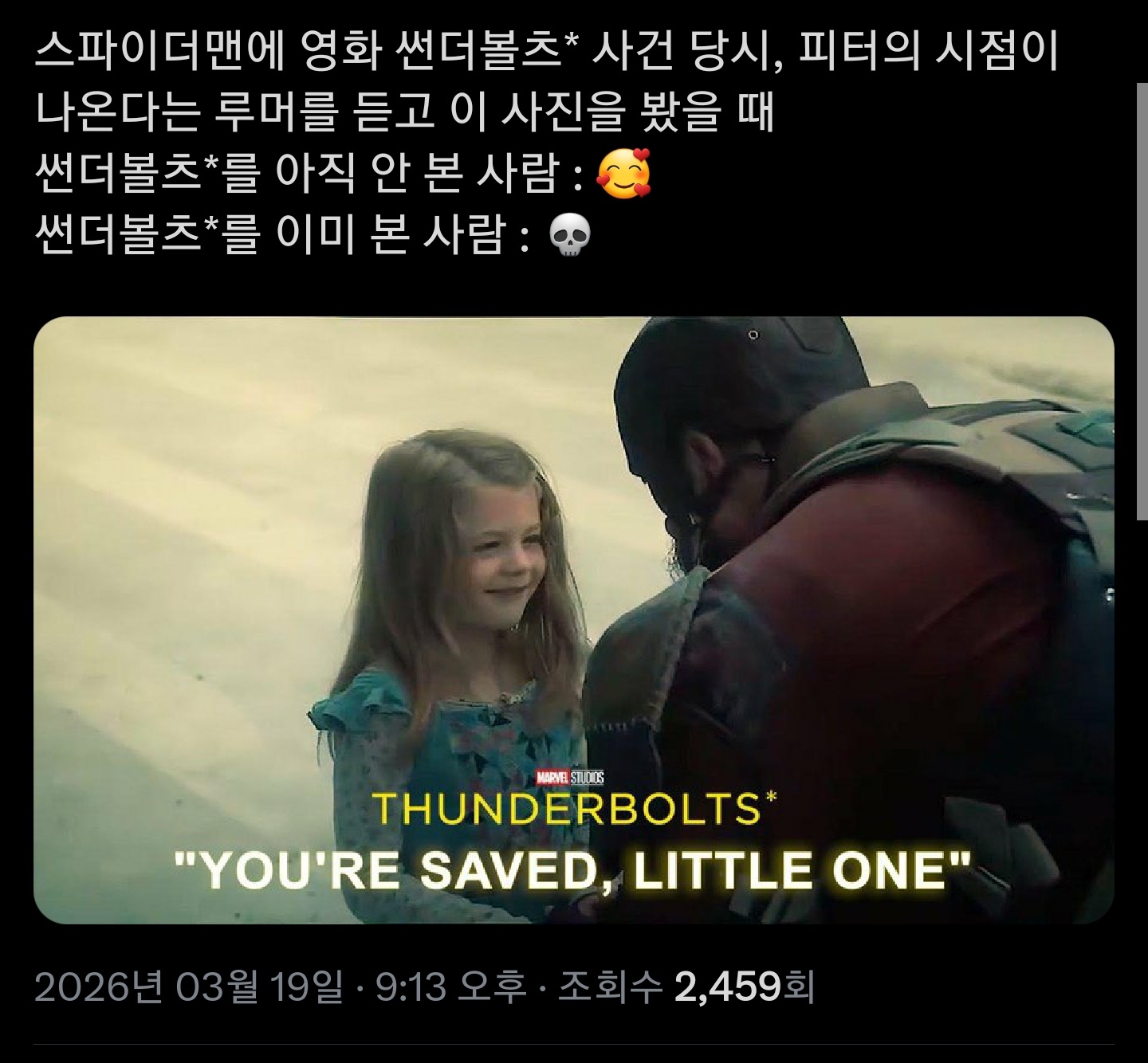The width and height of the screenshot is (1148, 1063).
Task: Click the 조회수 2,459회 view count
Action: click(x=686, y=988)
